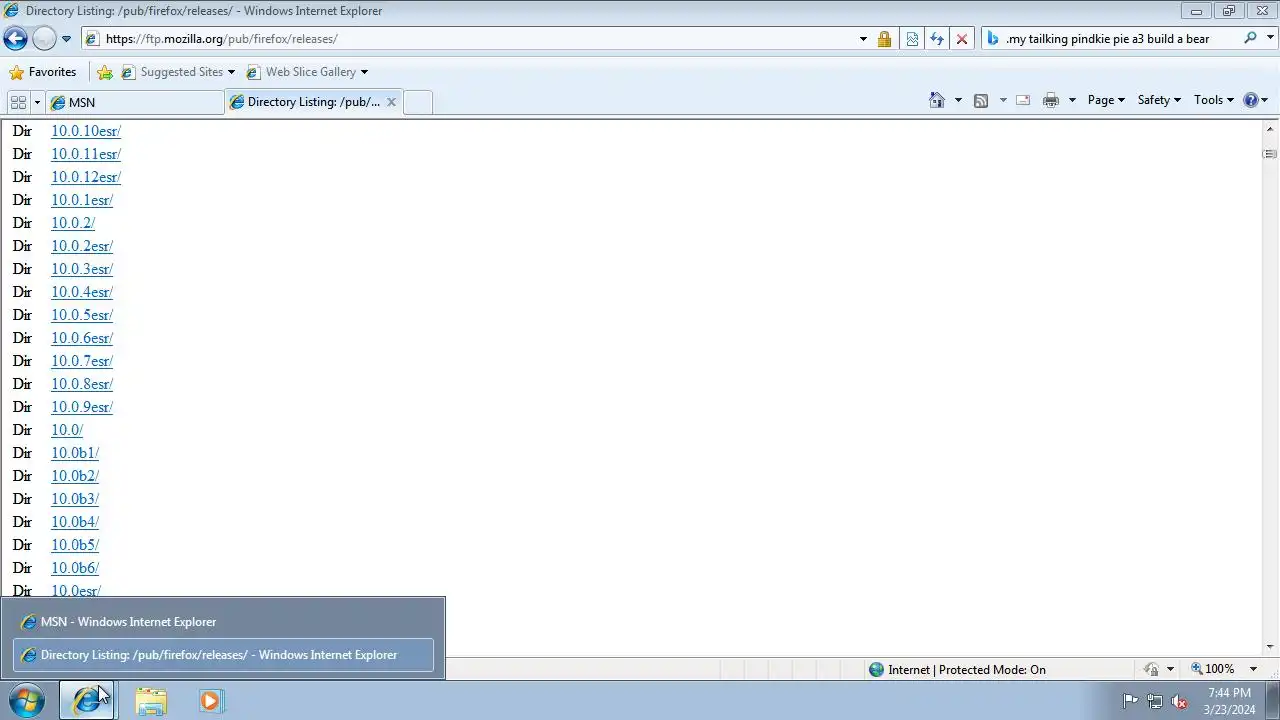Click the Home icon in command bar
Viewport: 1280px width, 720px height.
tap(937, 100)
